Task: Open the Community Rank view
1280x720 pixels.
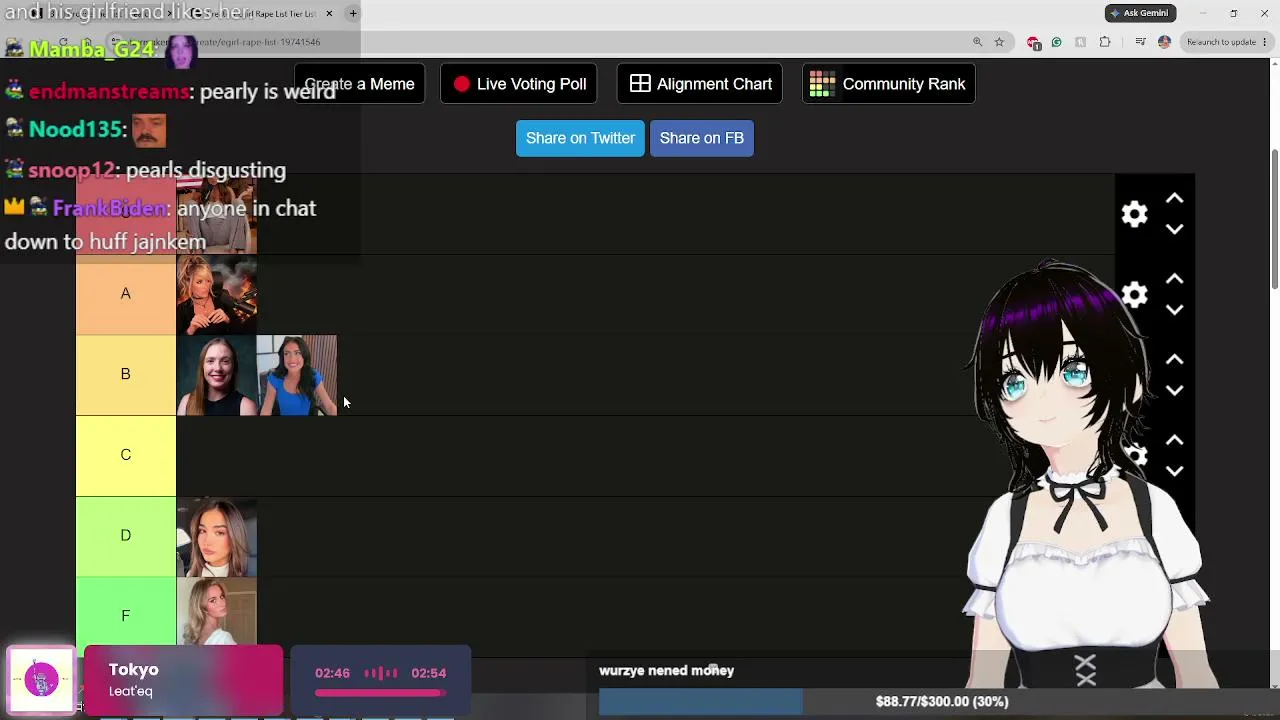Action: tap(889, 84)
